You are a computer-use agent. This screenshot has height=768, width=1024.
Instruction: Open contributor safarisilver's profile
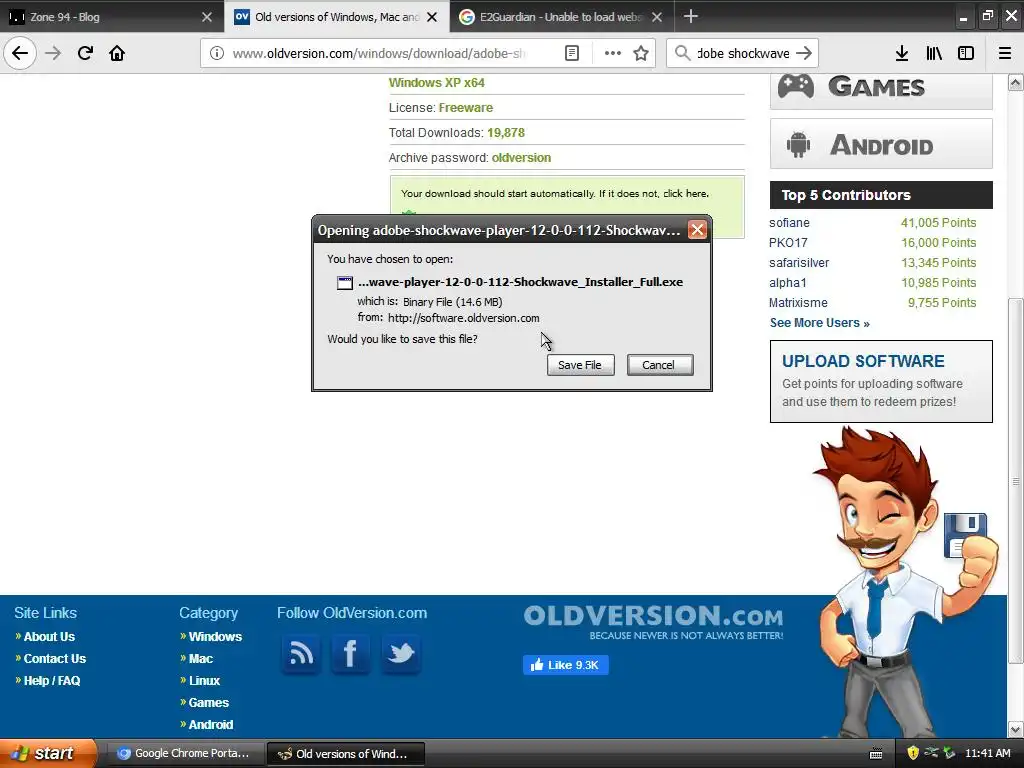coord(799,263)
